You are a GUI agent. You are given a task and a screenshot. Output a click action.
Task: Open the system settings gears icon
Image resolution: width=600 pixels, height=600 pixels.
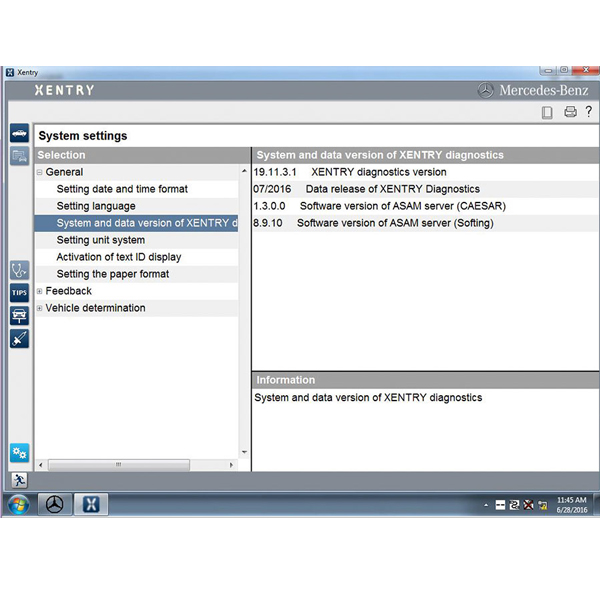(x=19, y=453)
